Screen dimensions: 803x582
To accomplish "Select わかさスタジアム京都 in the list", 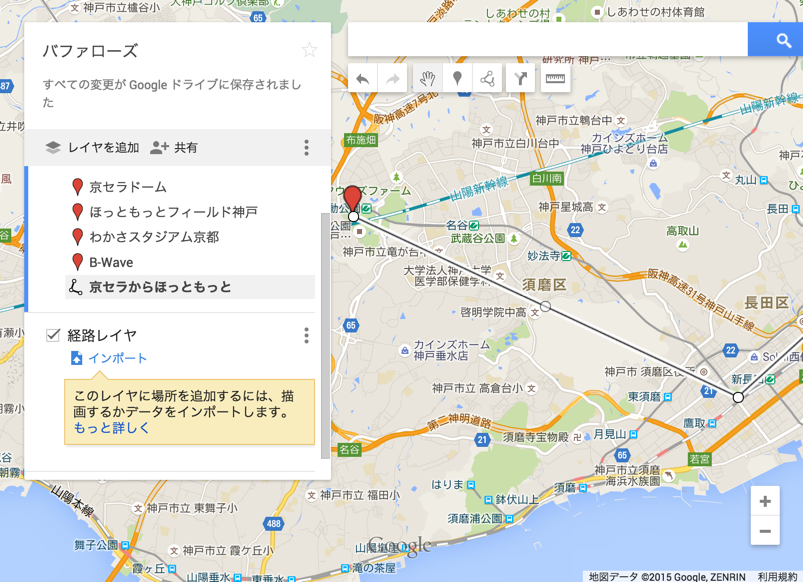I will click(154, 237).
